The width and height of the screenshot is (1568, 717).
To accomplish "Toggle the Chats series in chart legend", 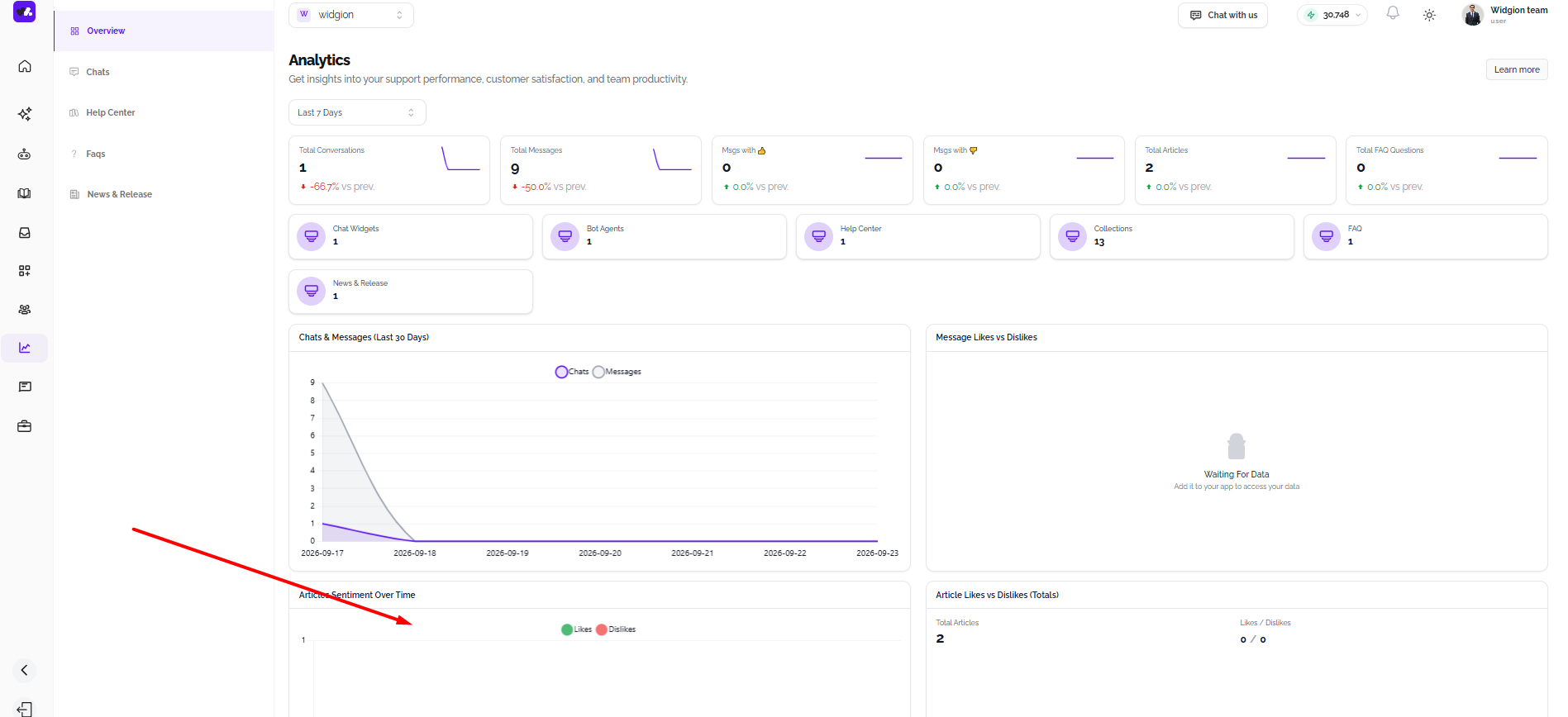I will (572, 372).
